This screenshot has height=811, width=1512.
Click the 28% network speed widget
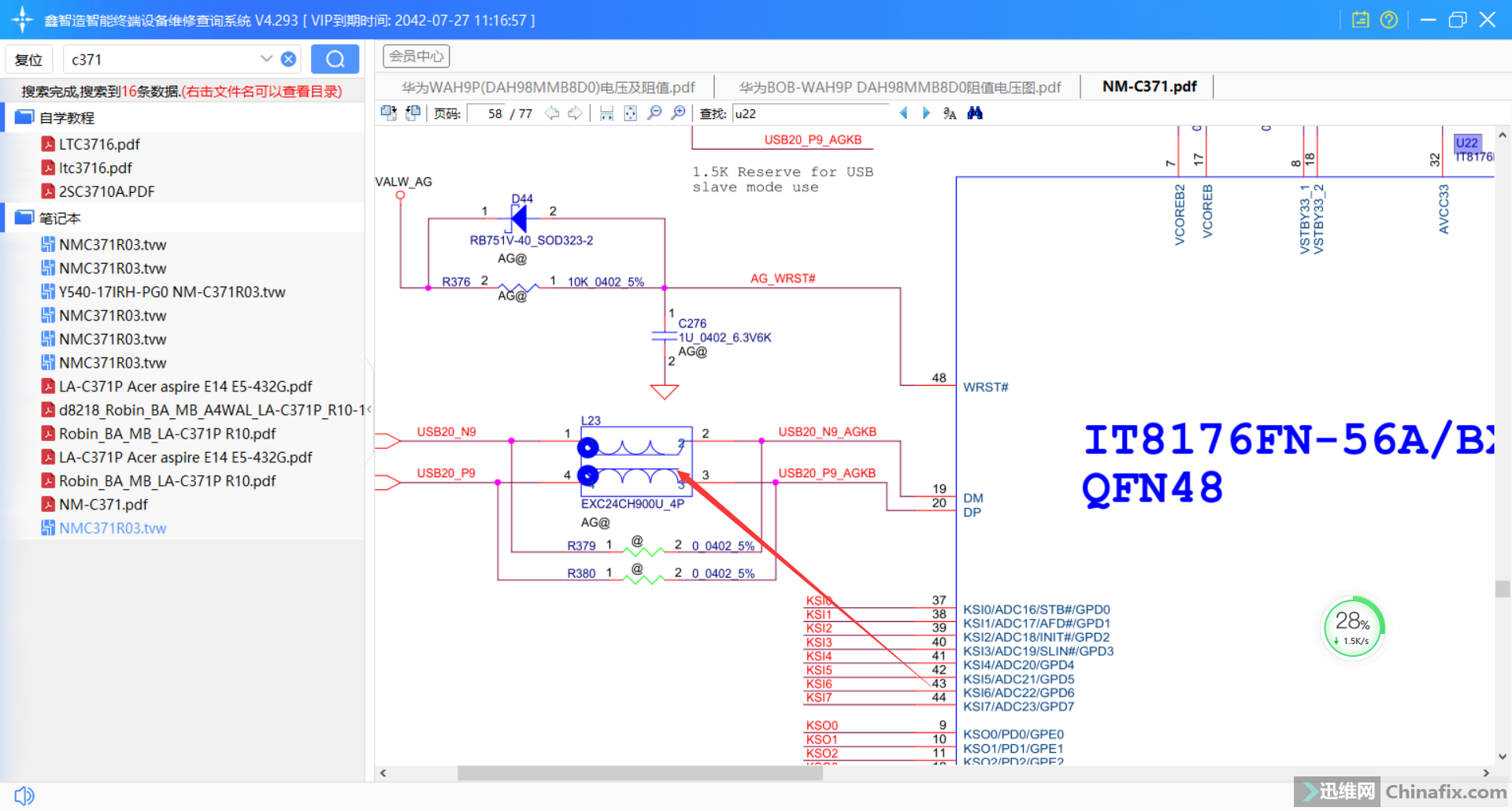coord(1353,628)
